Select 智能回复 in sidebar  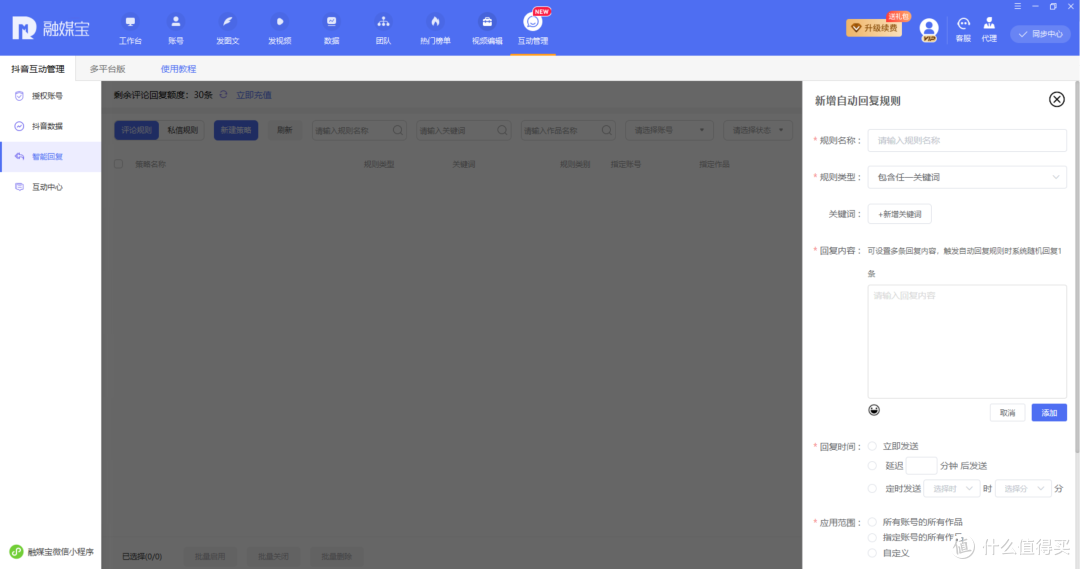(x=50, y=156)
